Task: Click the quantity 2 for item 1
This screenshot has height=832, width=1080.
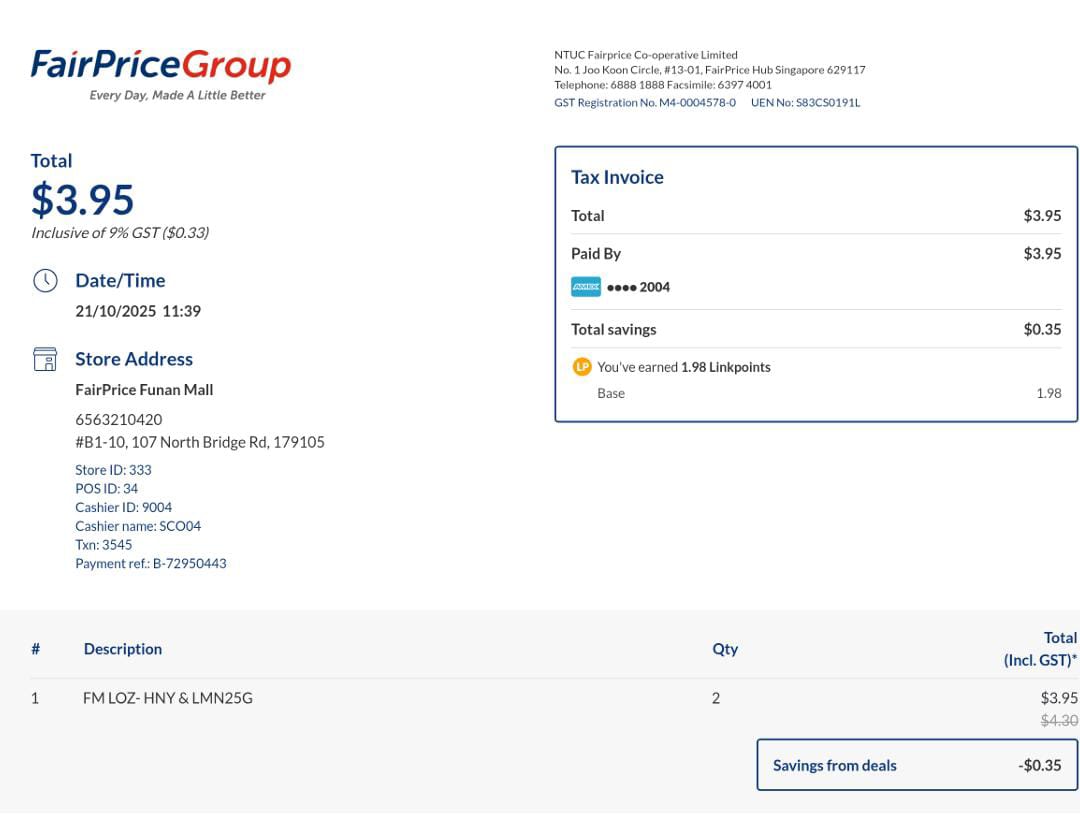Action: point(716,698)
